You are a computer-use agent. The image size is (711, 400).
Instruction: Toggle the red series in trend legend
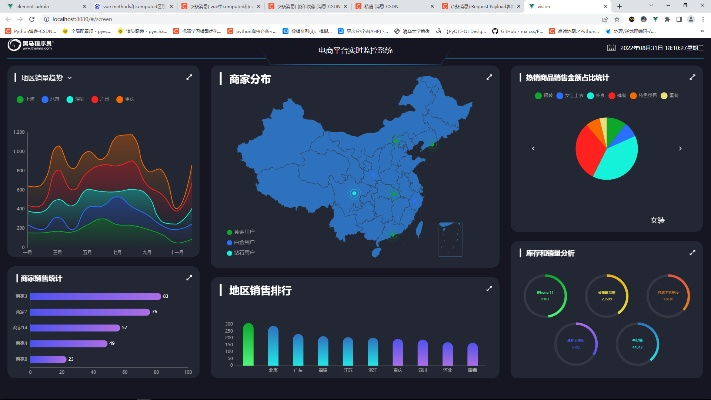100,99
